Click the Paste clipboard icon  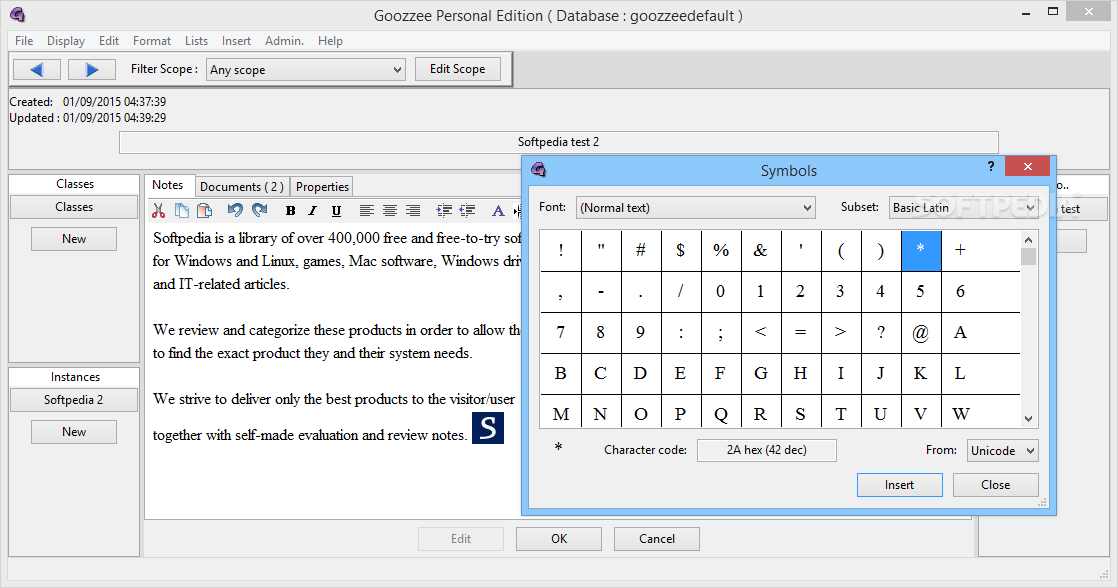(x=205, y=210)
